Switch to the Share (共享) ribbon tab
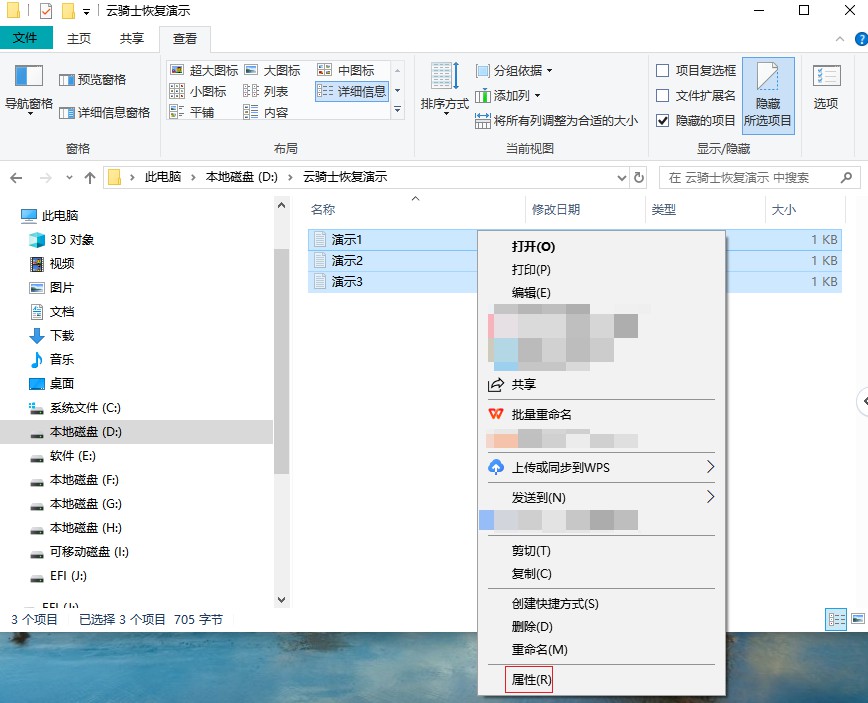The image size is (868, 703). point(131,39)
